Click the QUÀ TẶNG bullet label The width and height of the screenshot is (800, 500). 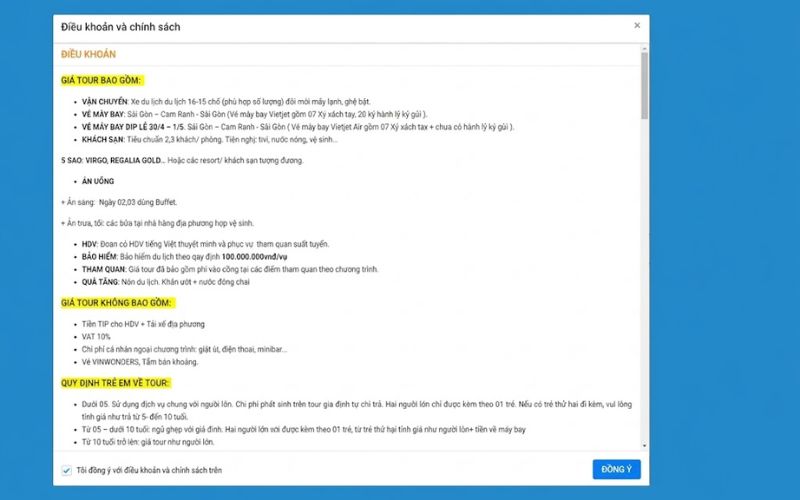click(101, 282)
